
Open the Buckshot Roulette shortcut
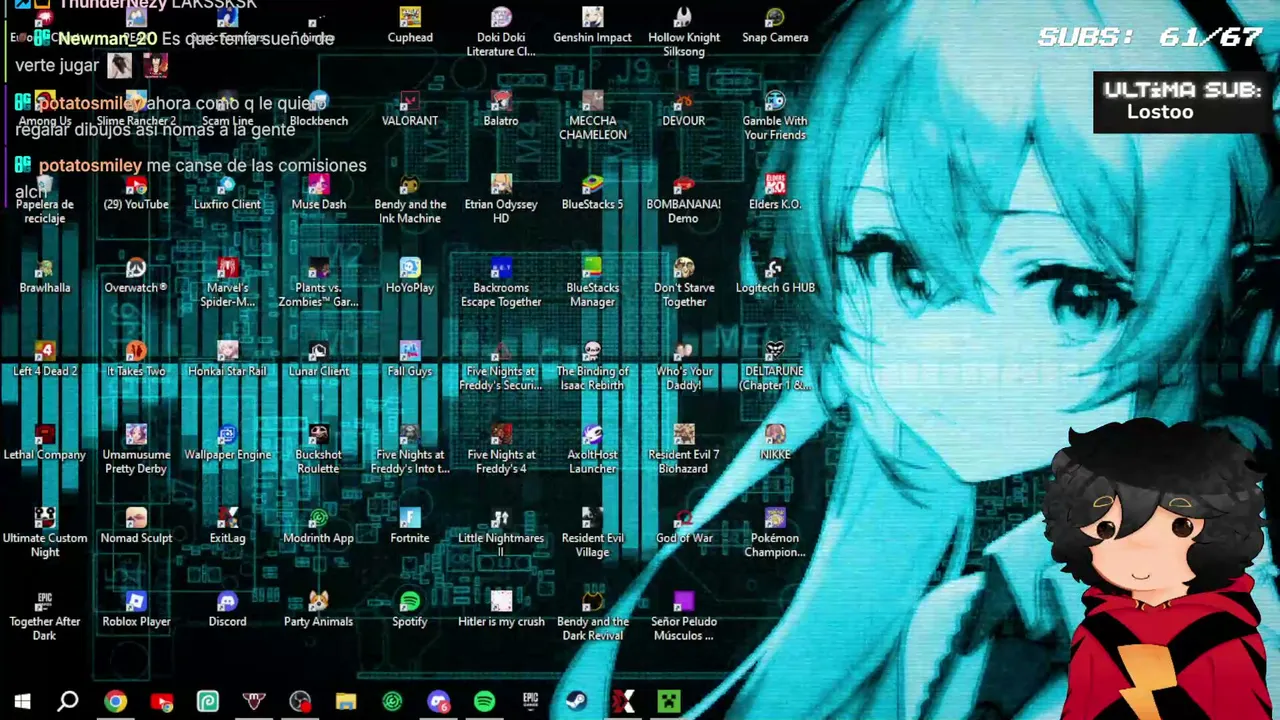tap(319, 450)
